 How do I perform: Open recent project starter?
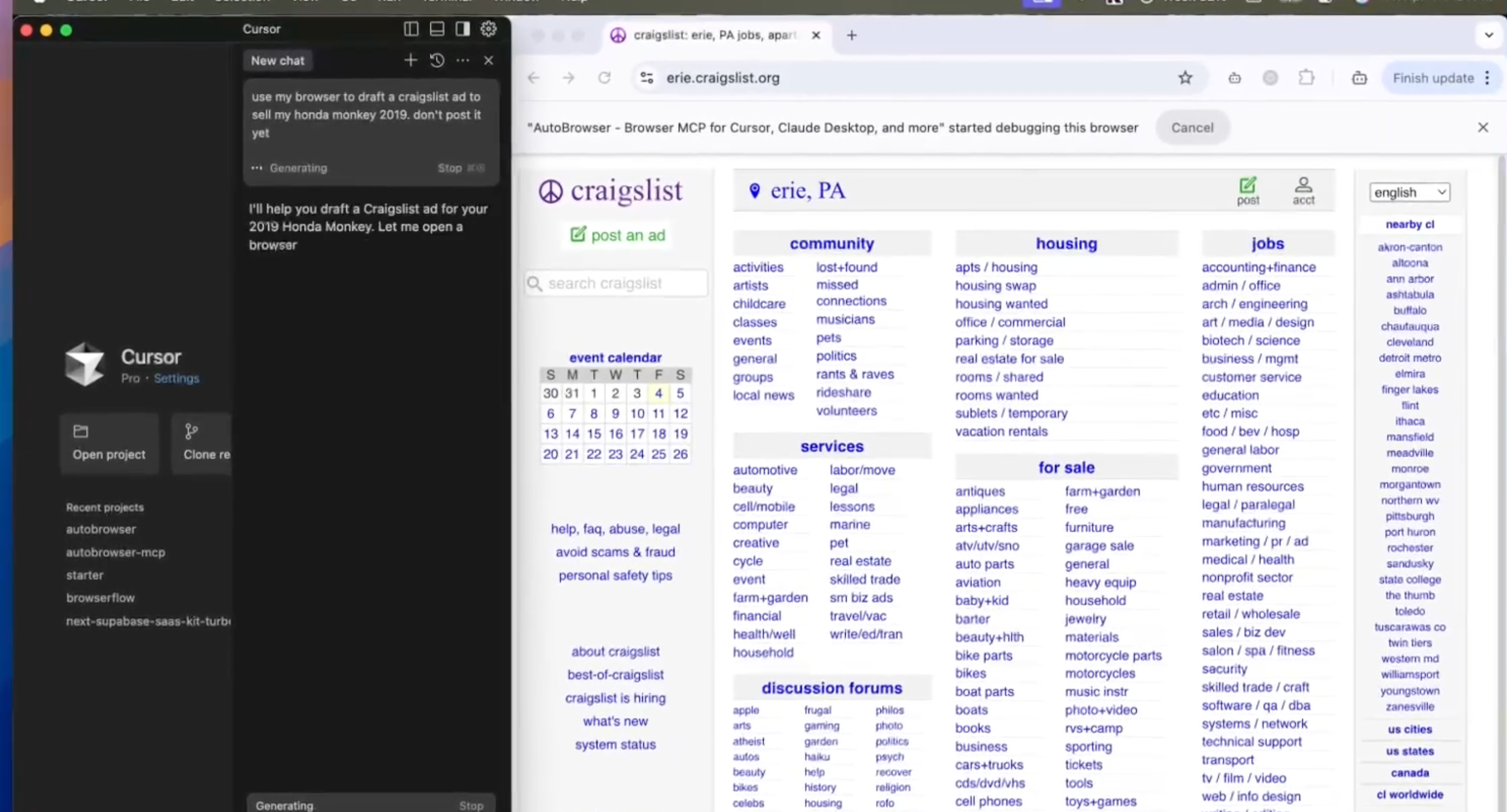click(84, 574)
